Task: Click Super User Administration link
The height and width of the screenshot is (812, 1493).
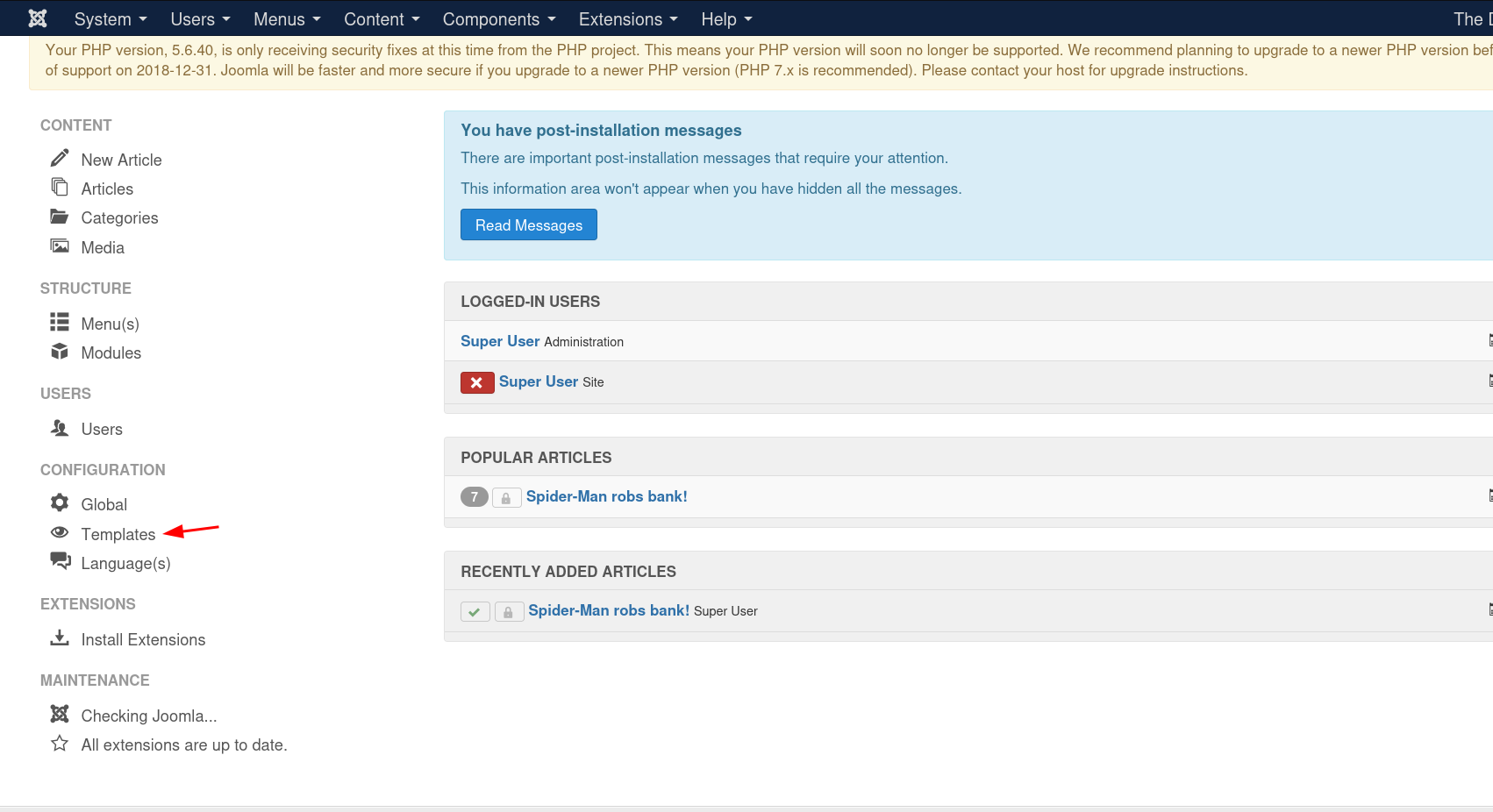Action: click(x=500, y=341)
